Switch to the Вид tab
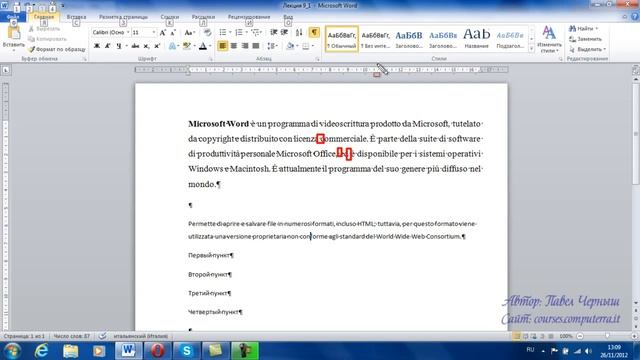 288,17
